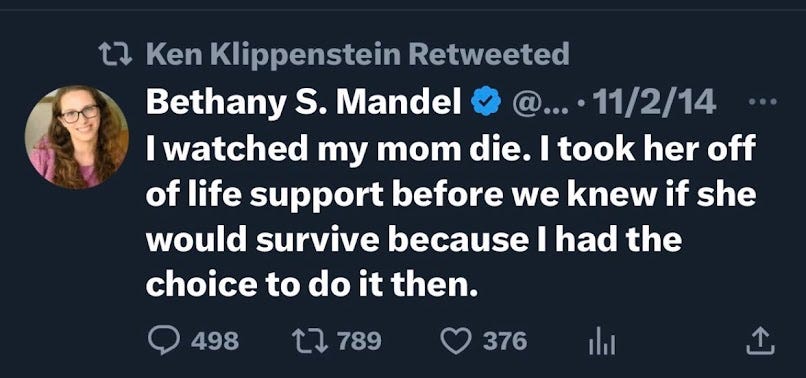Image resolution: width=806 pixels, height=378 pixels.
Task: Open the 11/2/14 timestamp link
Action: pyautogui.click(x=654, y=103)
